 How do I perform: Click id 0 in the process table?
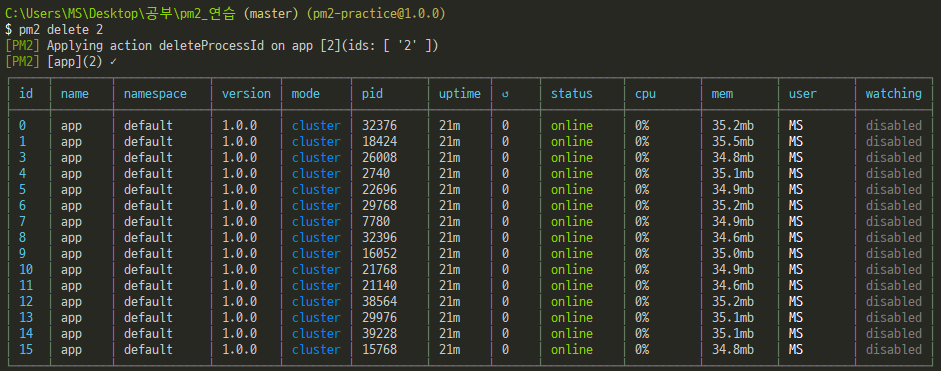point(23,125)
